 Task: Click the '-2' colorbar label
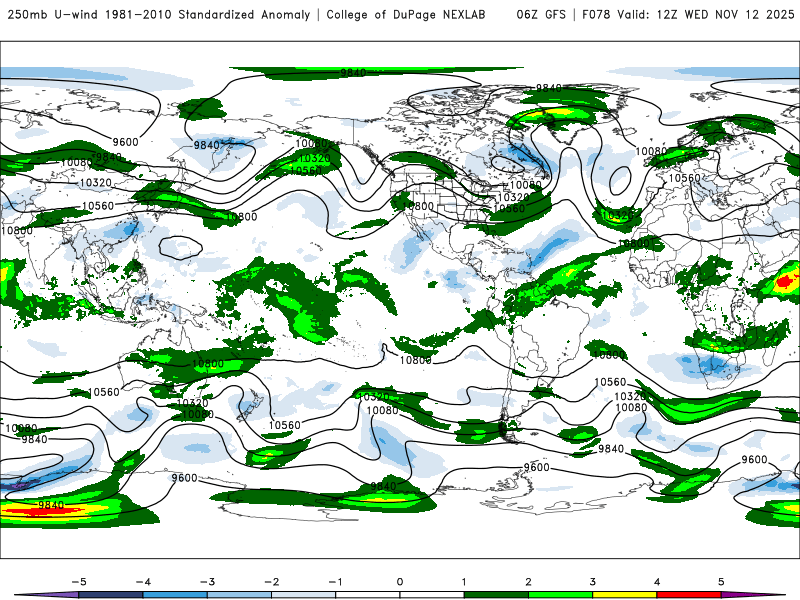pyautogui.click(x=271, y=582)
